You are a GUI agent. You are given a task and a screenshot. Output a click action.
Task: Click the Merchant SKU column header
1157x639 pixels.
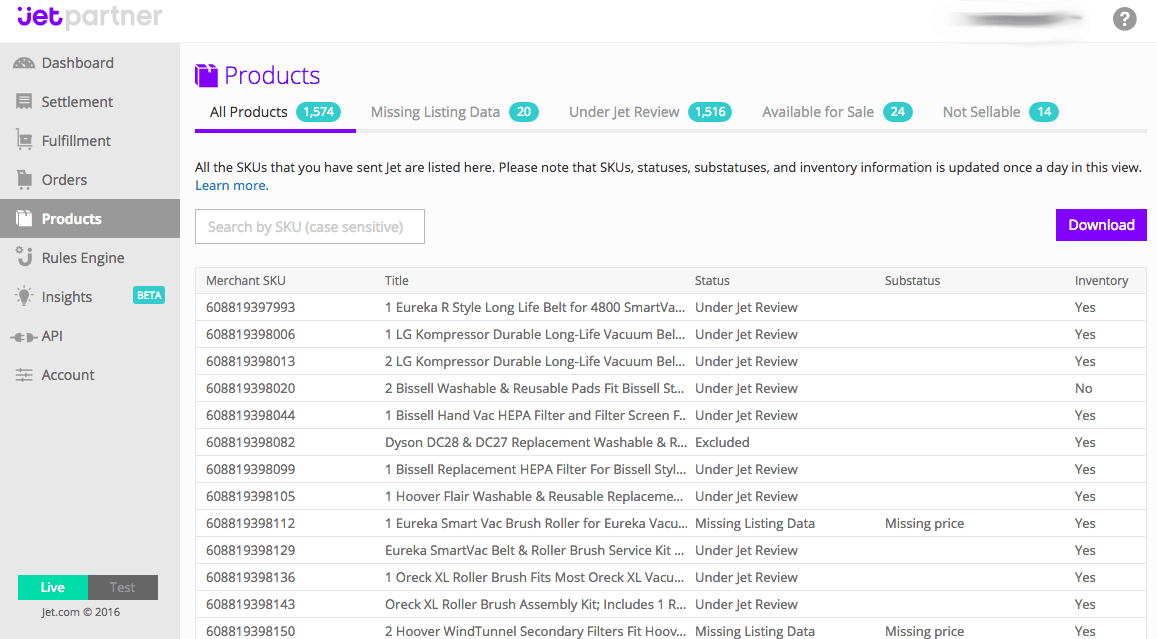click(246, 280)
